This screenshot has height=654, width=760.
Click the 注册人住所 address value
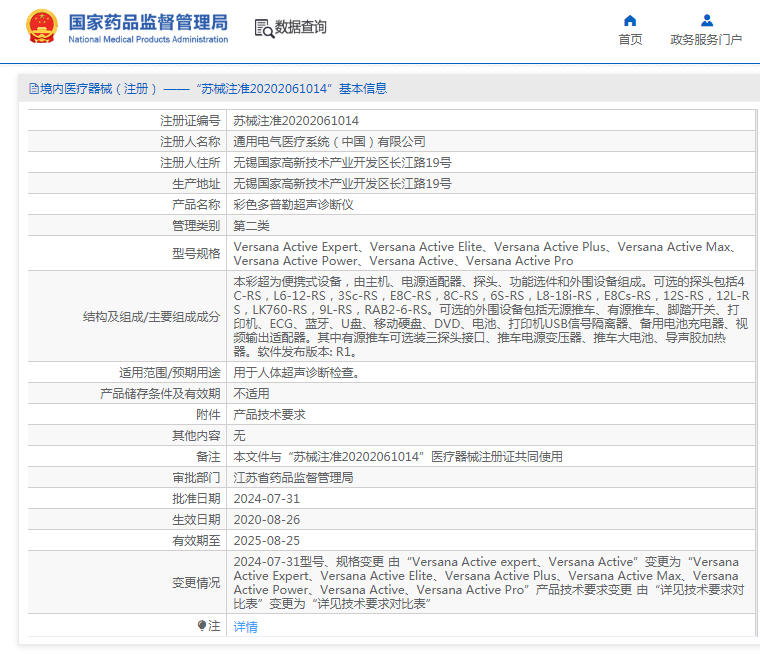pos(342,162)
